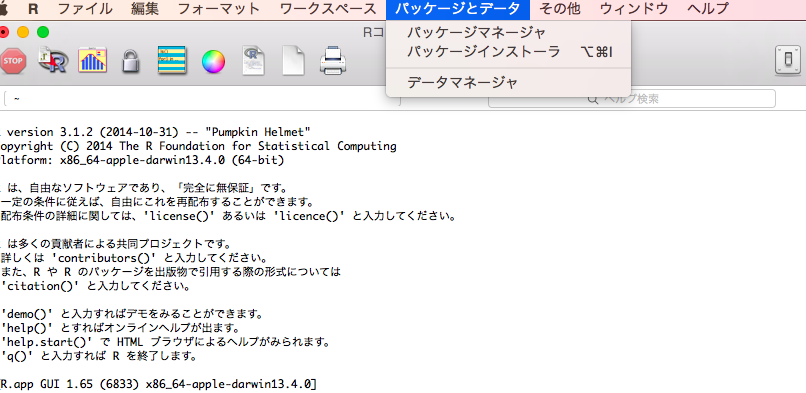This screenshot has width=806, height=393.
Task: Click the 'citation()' text line
Action: tap(96, 286)
